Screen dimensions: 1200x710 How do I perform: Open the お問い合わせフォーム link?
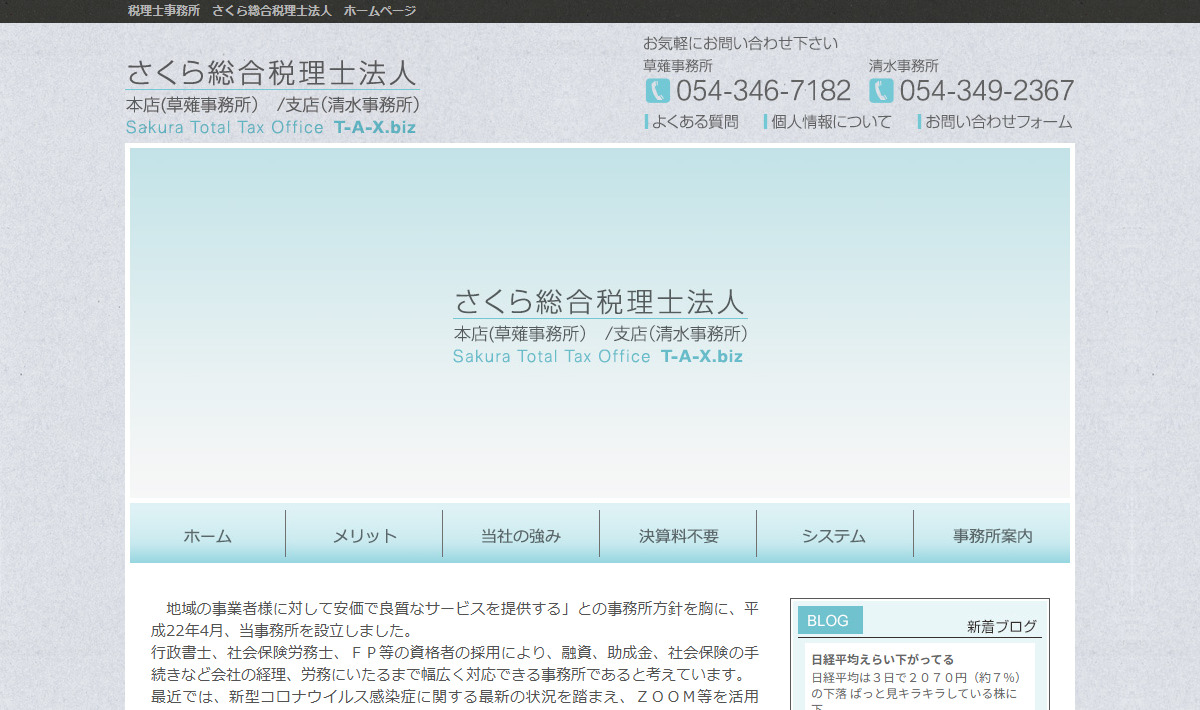pyautogui.click(x=997, y=122)
